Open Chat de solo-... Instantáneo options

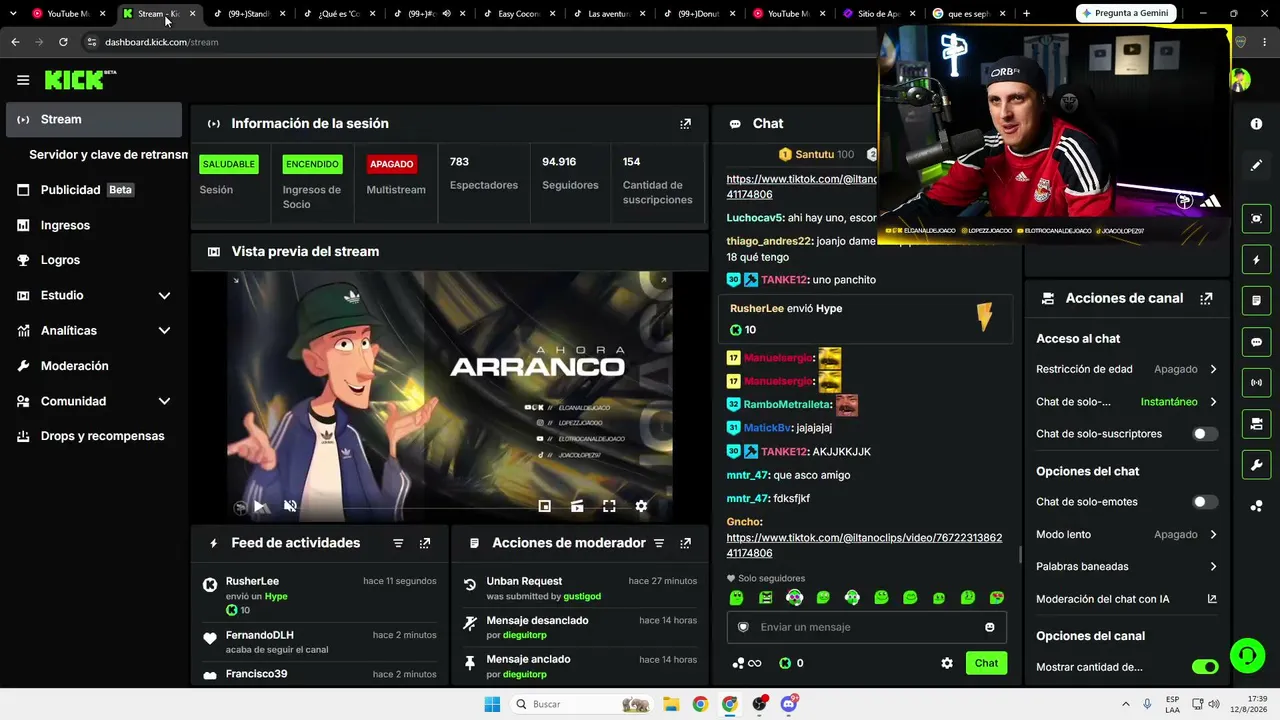1126,402
